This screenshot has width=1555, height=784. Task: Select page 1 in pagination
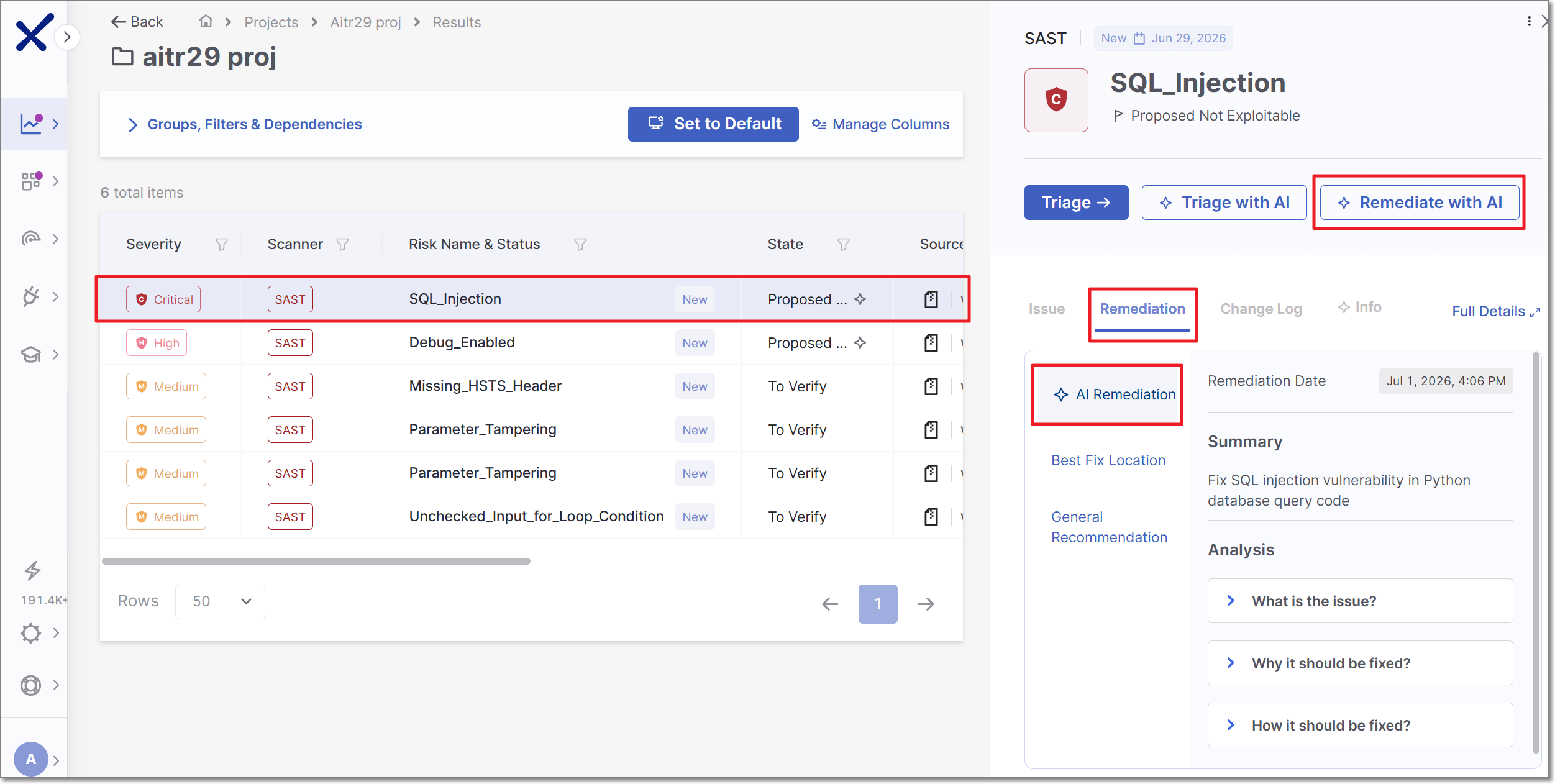[878, 604]
